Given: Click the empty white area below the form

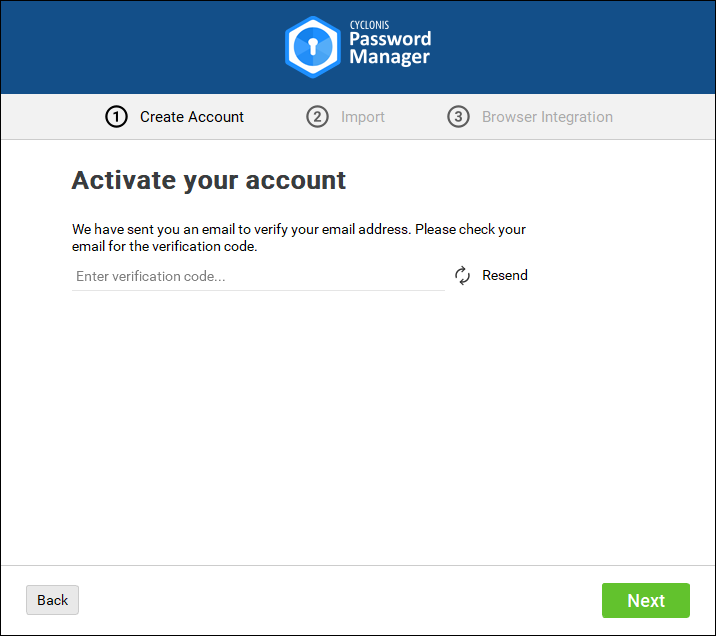Looking at the screenshot, I should click(x=358, y=430).
